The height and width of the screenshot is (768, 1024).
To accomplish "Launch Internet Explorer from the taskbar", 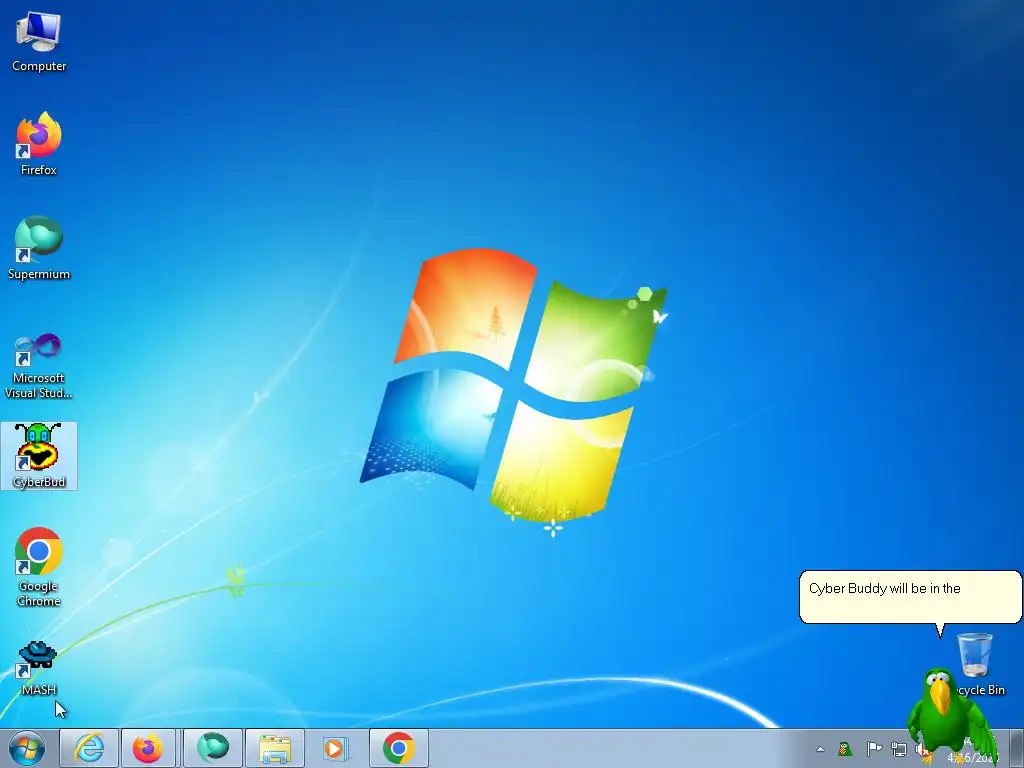I will pos(89,748).
